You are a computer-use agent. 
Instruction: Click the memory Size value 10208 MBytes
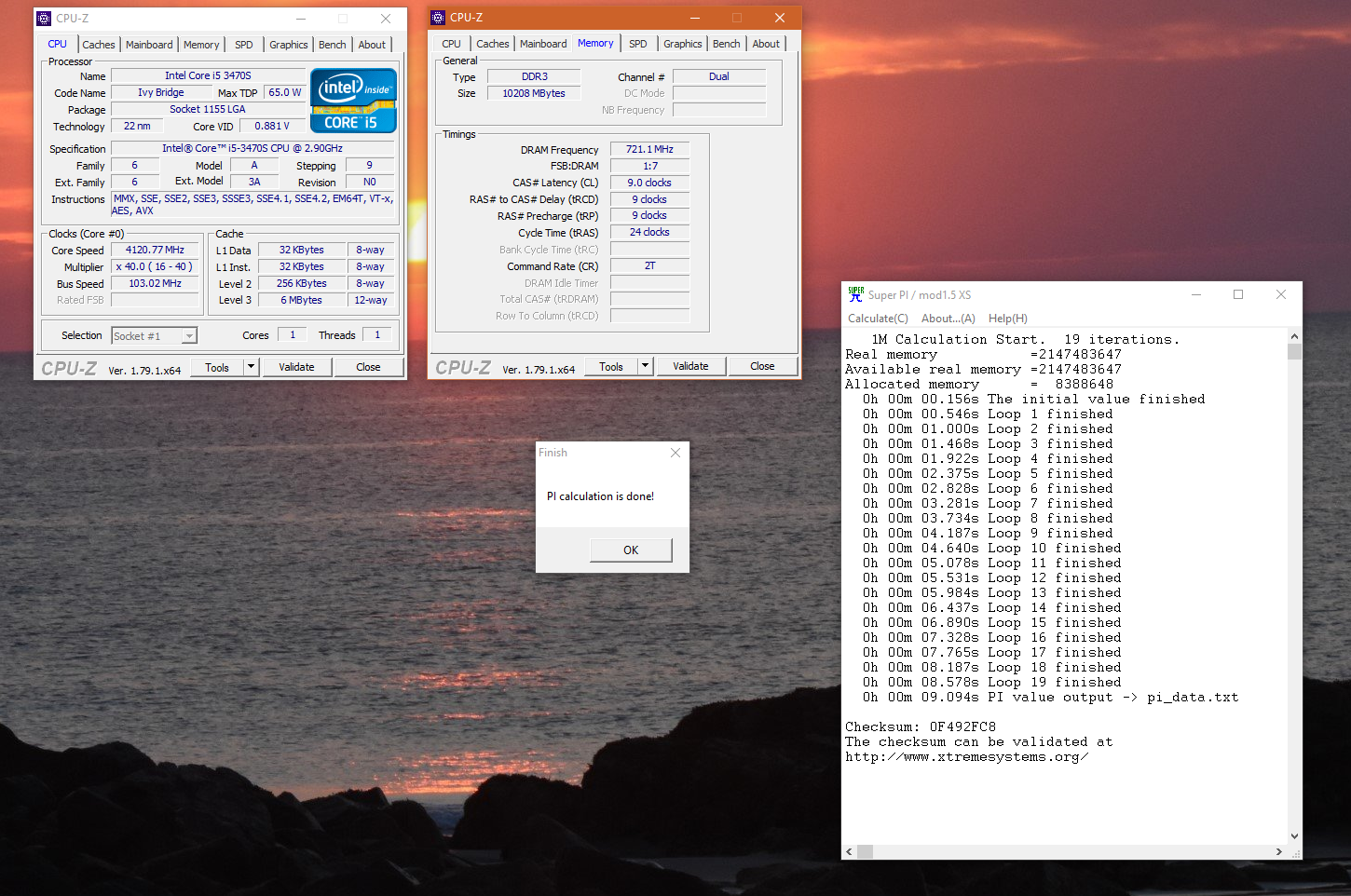pyautogui.click(x=534, y=93)
